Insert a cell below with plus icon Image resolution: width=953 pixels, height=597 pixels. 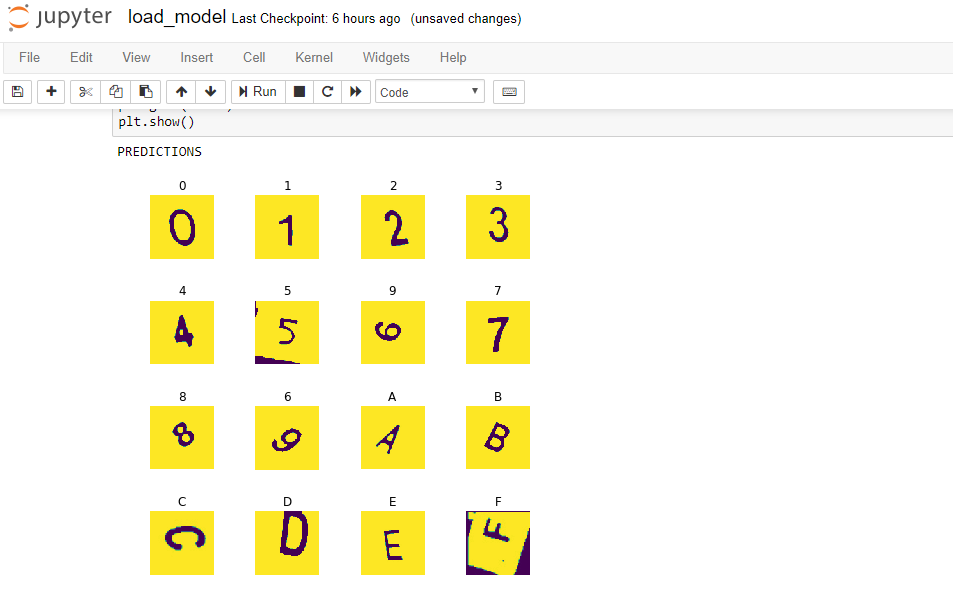click(51, 92)
